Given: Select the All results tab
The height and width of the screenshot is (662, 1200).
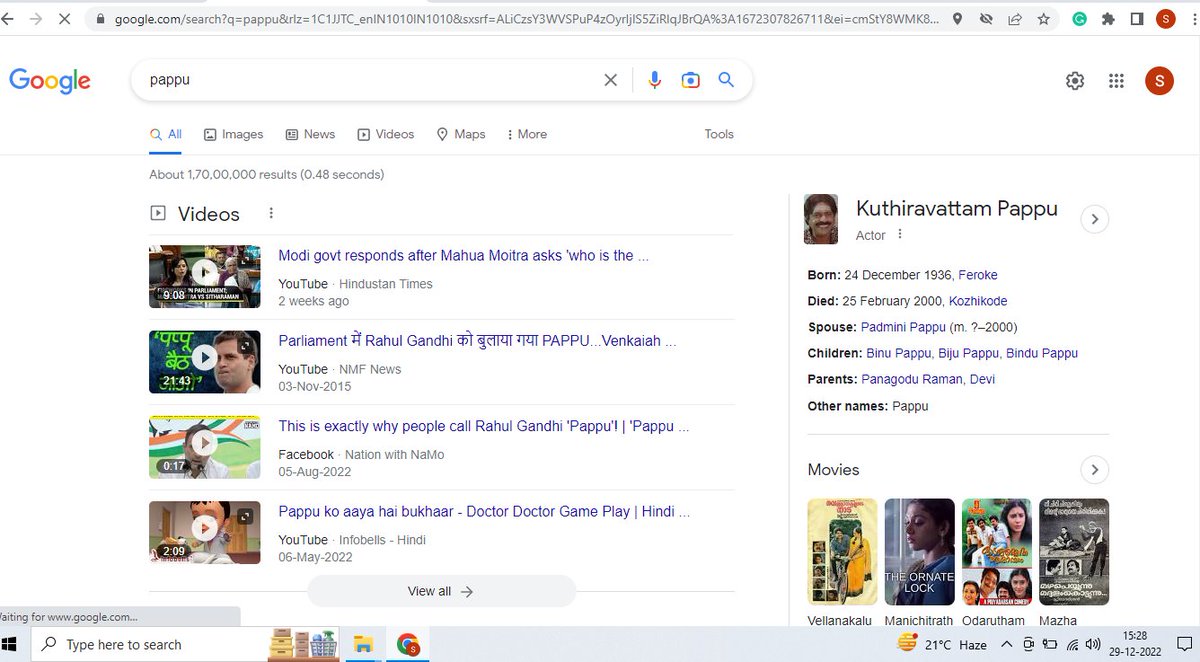Looking at the screenshot, I should pyautogui.click(x=166, y=134).
